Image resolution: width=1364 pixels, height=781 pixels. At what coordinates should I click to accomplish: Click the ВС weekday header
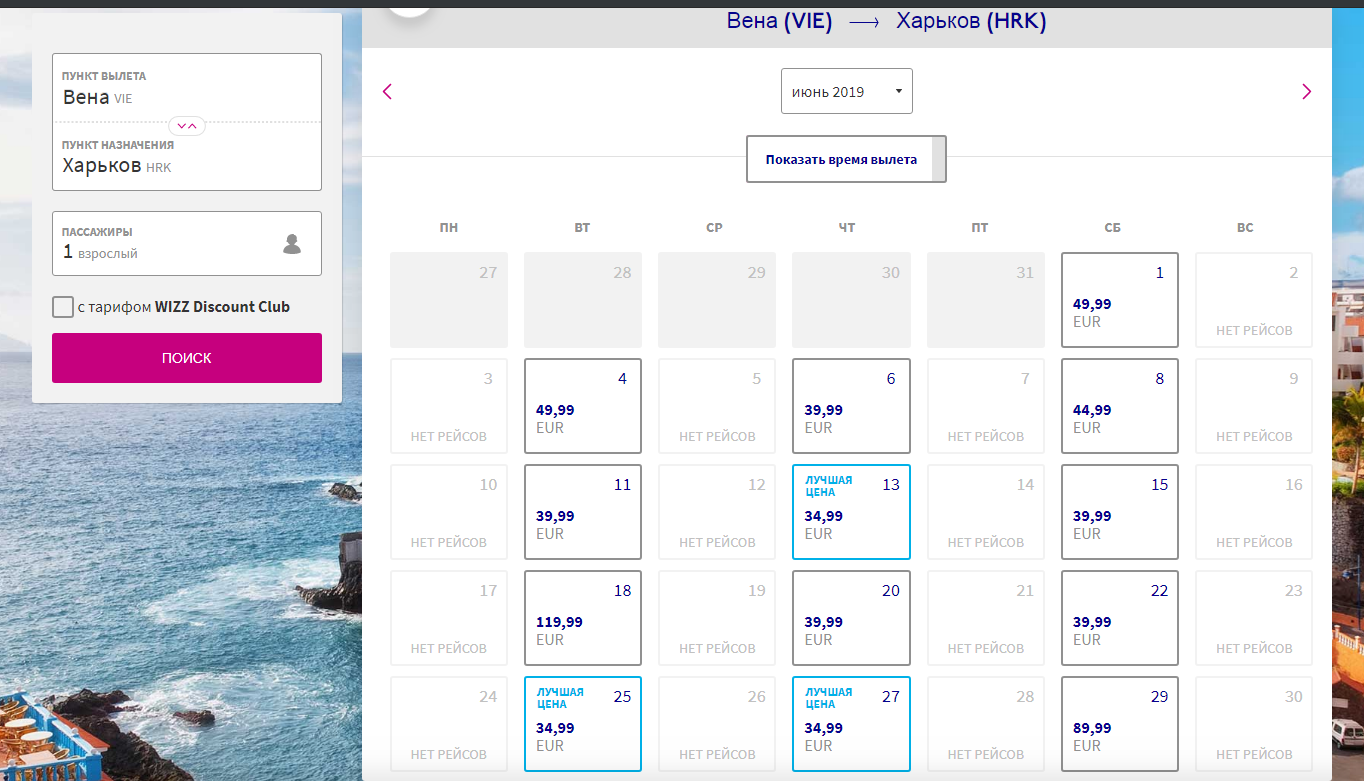click(1245, 228)
